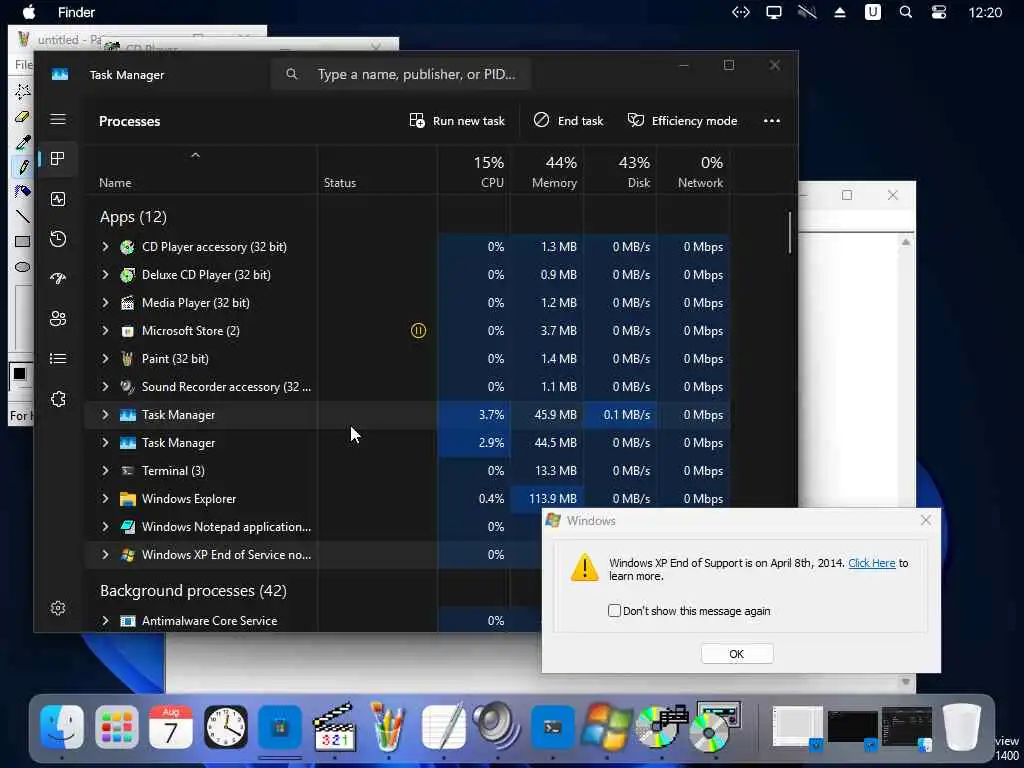This screenshot has height=768, width=1024.
Task: Click Task Manager vertical scrollbar thumb
Action: [790, 232]
